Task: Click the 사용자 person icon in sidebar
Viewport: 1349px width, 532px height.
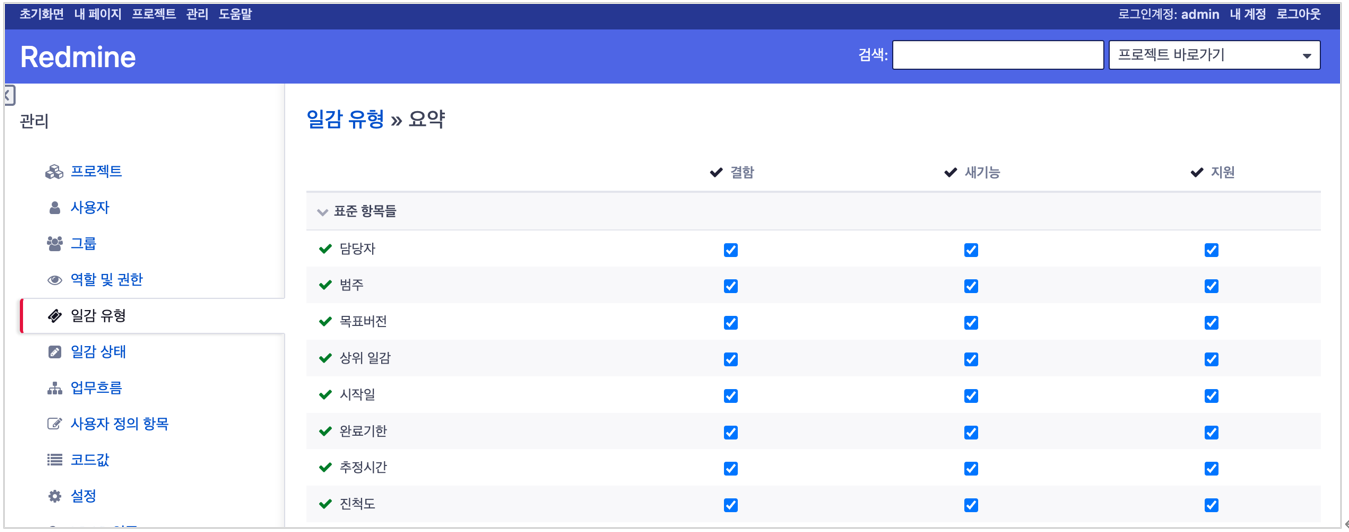Action: [54, 208]
